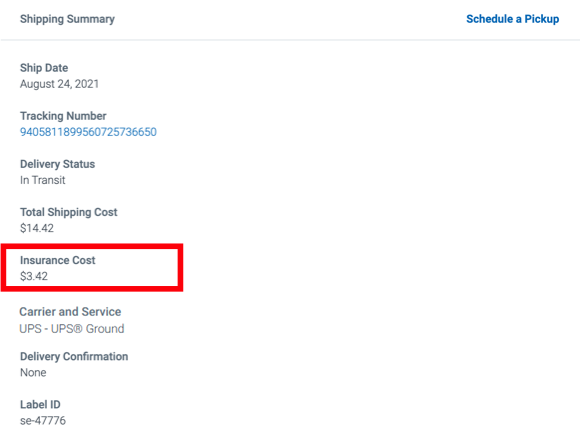Click the Label ID heading
Screen dimensions: 580x448
point(40,405)
